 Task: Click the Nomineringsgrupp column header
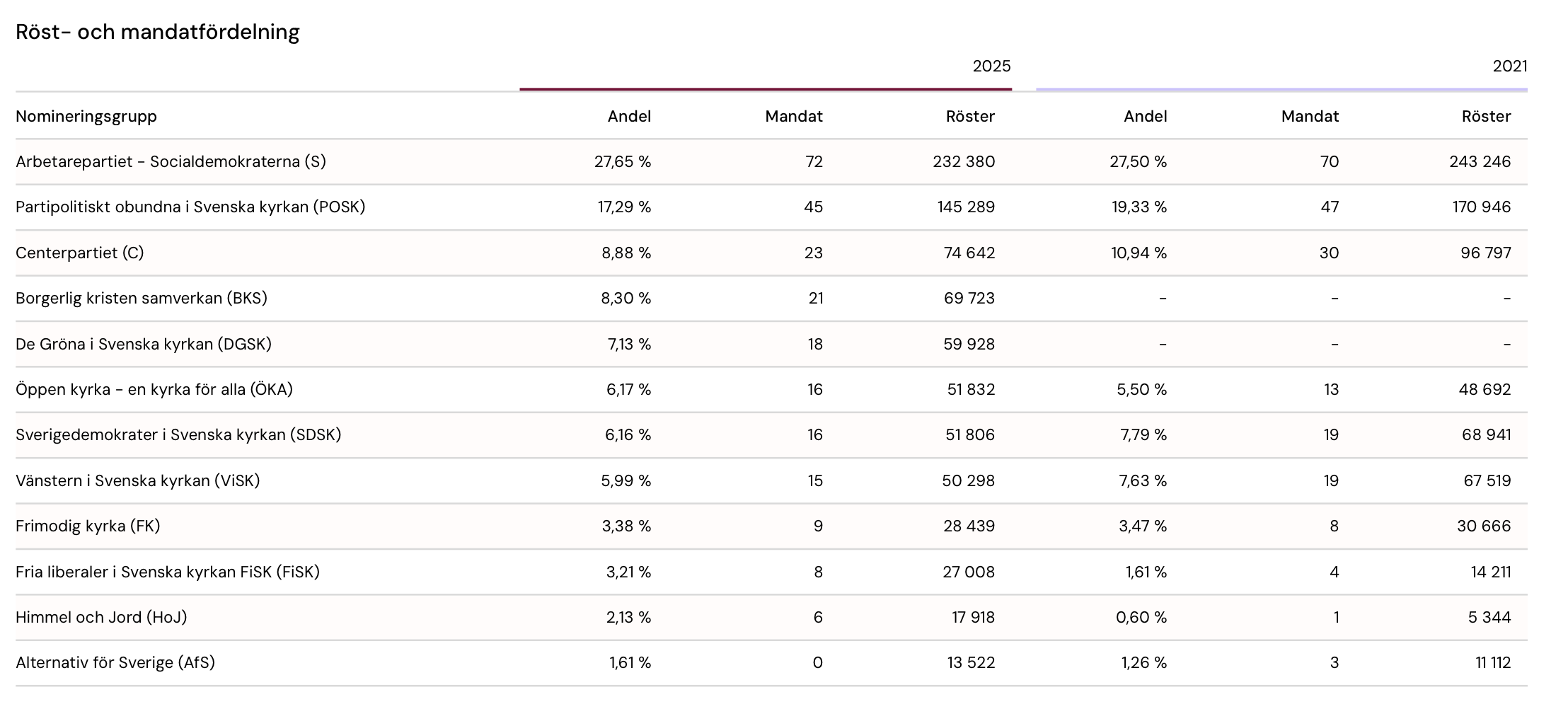[x=86, y=116]
